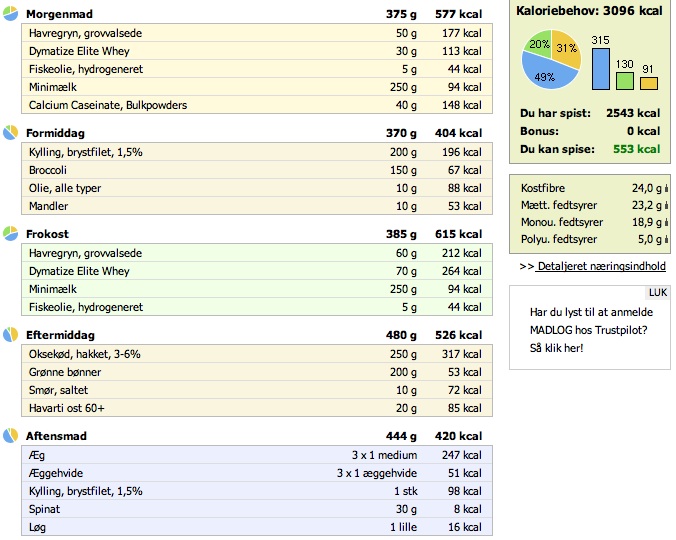Click the blue 315 bar in chart

[x=601, y=69]
